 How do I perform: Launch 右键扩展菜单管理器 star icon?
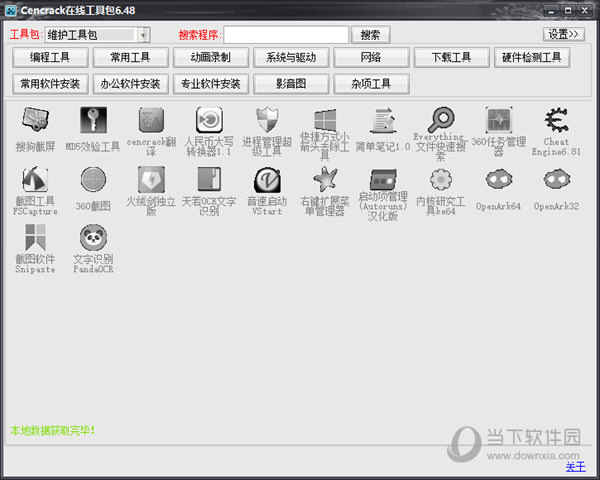tap(325, 179)
